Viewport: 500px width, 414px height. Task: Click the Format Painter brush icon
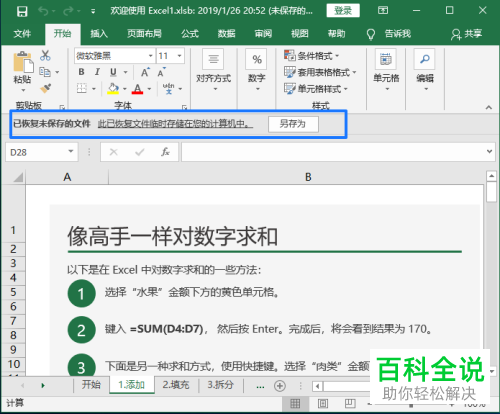tap(45, 88)
